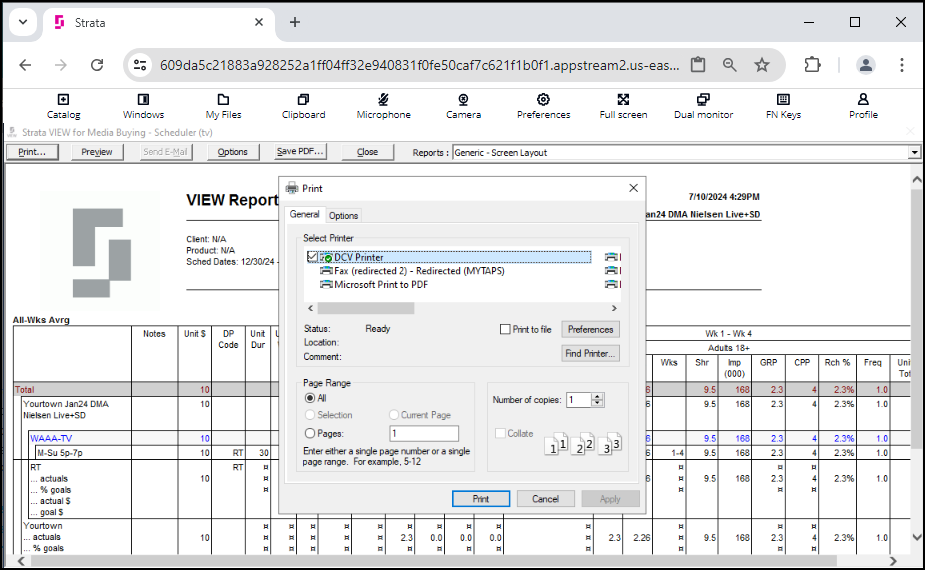
Task: Close the report with Close button
Action: 368,152
